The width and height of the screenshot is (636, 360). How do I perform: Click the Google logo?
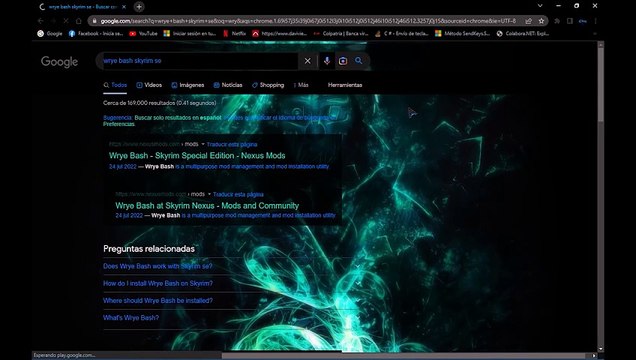[59, 62]
